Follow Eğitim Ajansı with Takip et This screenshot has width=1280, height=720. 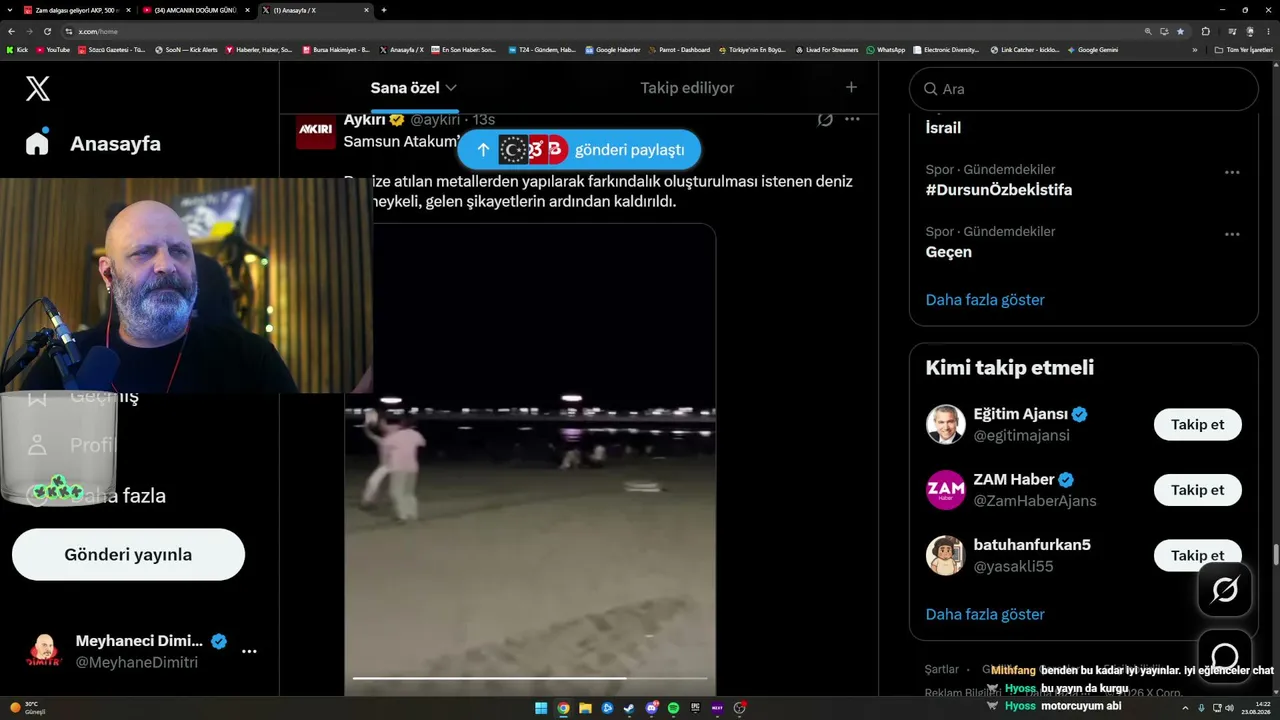[x=1197, y=424]
